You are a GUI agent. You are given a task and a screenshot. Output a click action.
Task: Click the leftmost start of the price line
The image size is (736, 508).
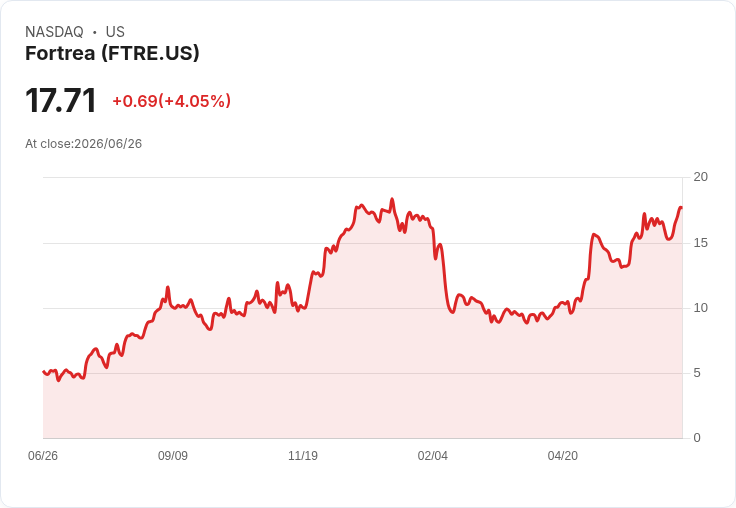click(44, 371)
